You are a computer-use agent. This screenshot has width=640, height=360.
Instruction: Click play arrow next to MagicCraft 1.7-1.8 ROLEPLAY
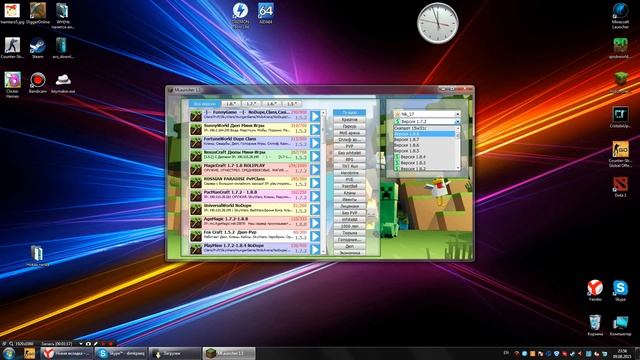click(315, 169)
